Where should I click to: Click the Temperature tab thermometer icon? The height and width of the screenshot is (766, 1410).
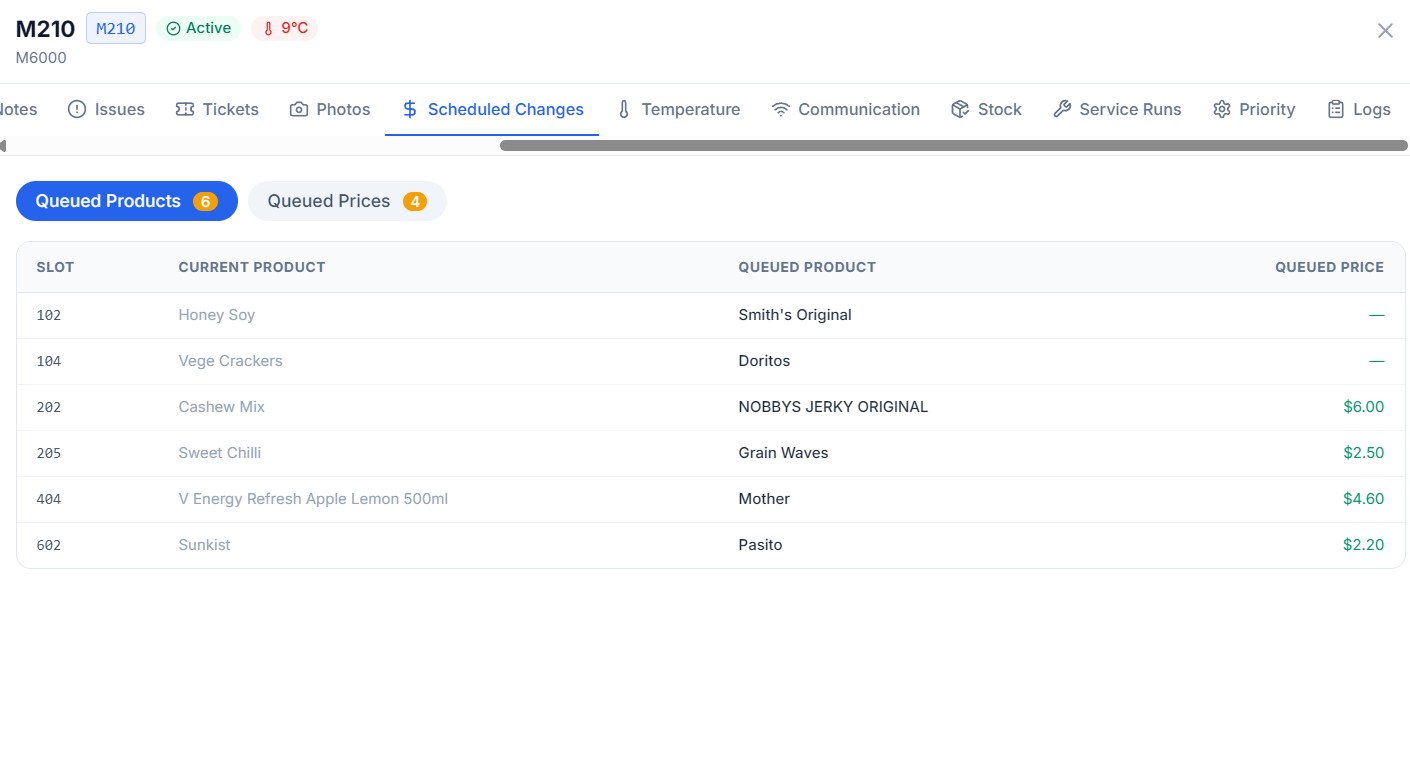(x=624, y=109)
